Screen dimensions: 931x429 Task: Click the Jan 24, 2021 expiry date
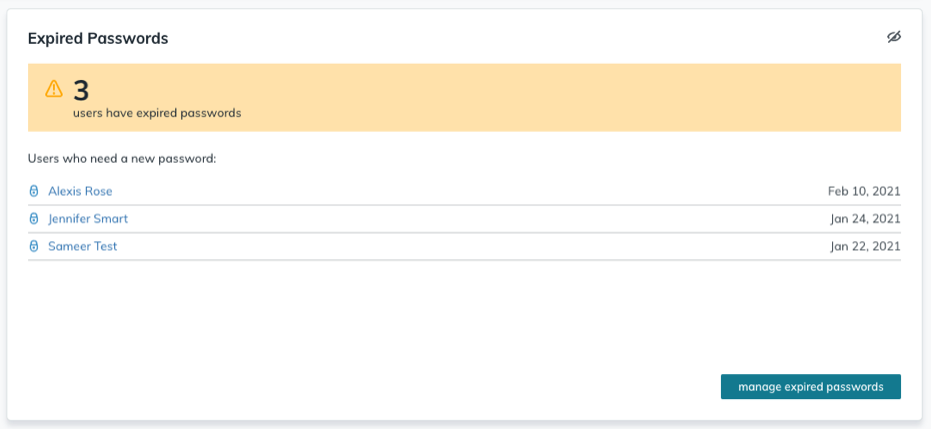pyautogui.click(x=865, y=219)
